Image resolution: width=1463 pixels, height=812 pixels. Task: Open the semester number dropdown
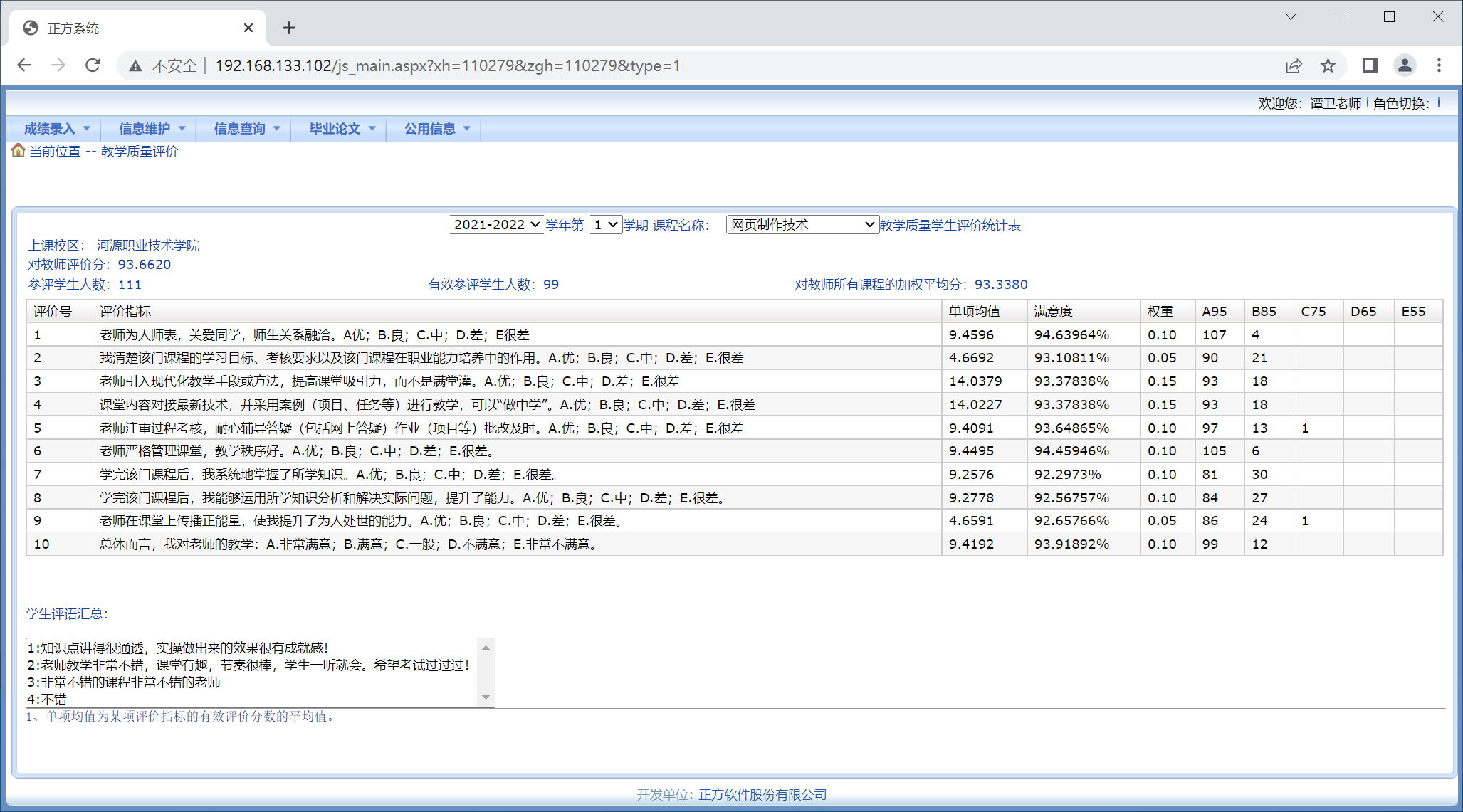point(605,225)
